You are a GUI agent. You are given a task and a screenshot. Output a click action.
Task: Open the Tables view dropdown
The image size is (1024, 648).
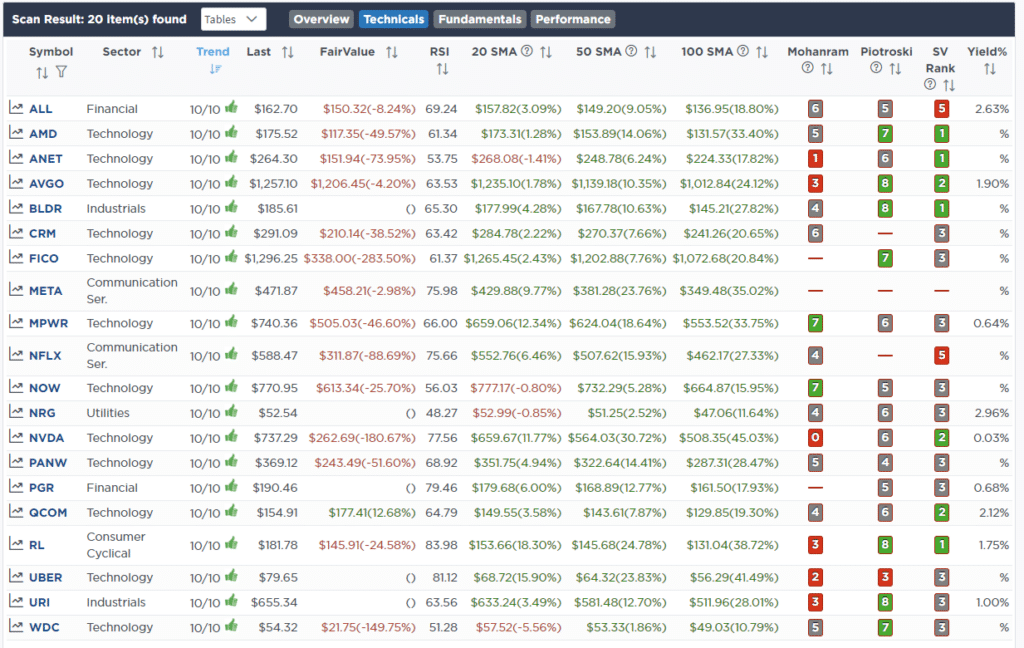(x=233, y=20)
